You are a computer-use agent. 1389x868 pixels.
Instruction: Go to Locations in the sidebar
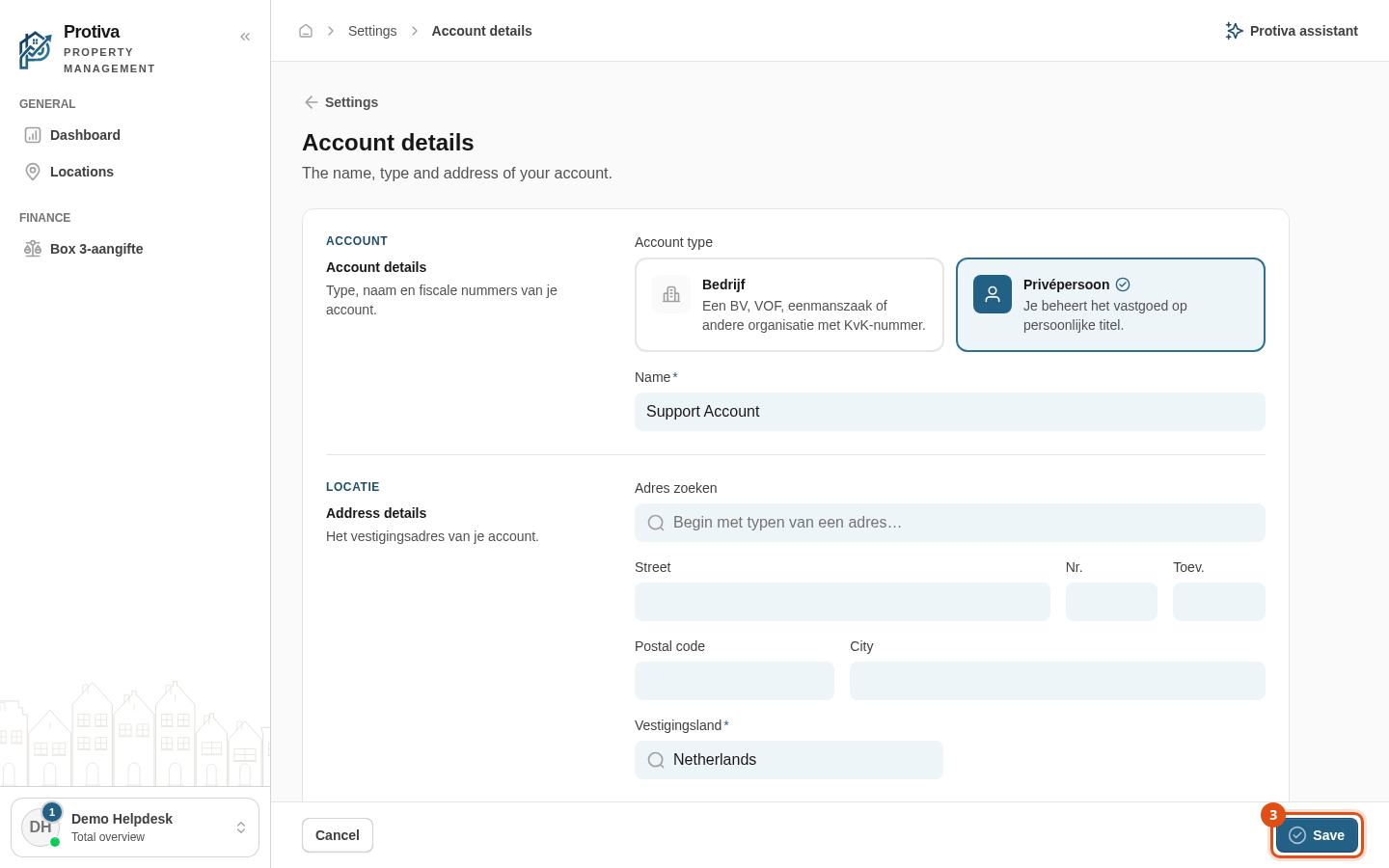[135, 172]
